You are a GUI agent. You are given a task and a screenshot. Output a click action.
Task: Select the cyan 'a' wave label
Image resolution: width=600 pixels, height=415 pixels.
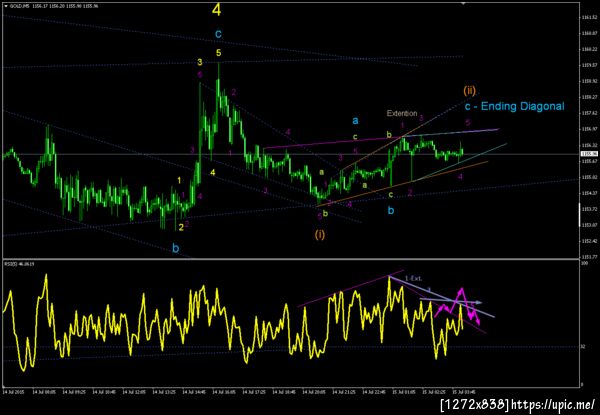click(x=355, y=121)
